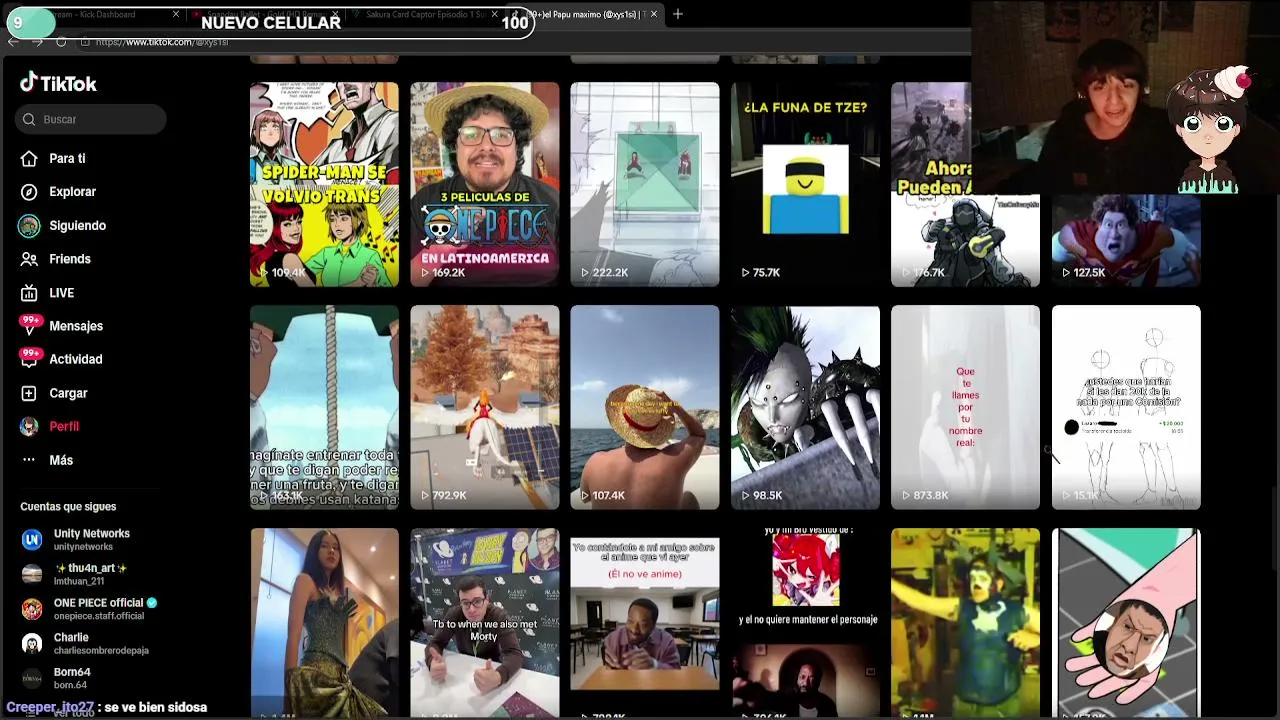Open the video with 163.1K views
The height and width of the screenshot is (720, 1280).
coord(324,407)
